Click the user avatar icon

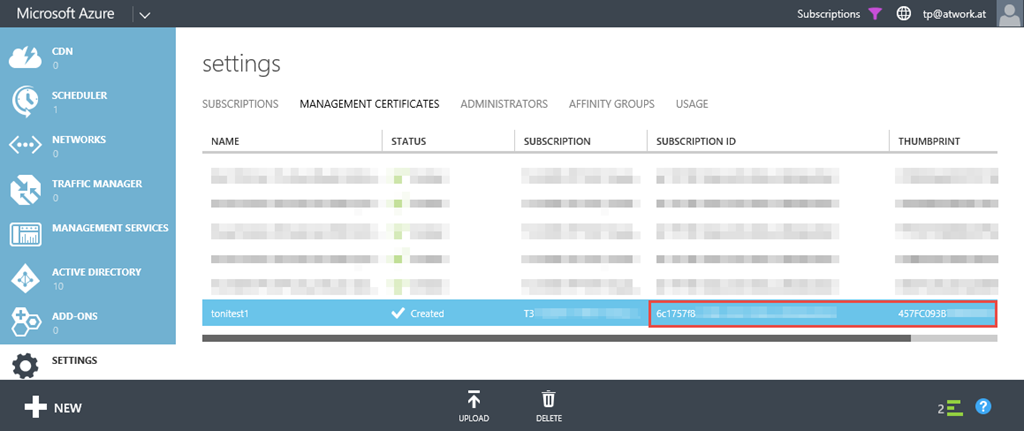[x=1010, y=13]
